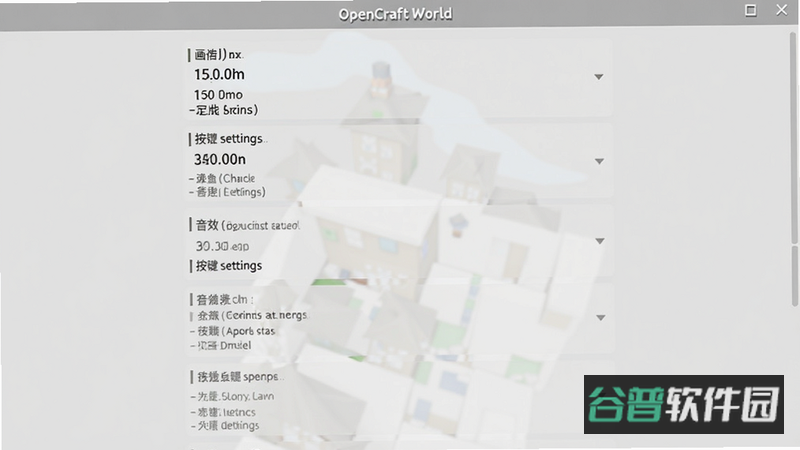The width and height of the screenshot is (800, 450).
Task: Select the Slony, Lavn entry
Action: pyautogui.click(x=232, y=396)
